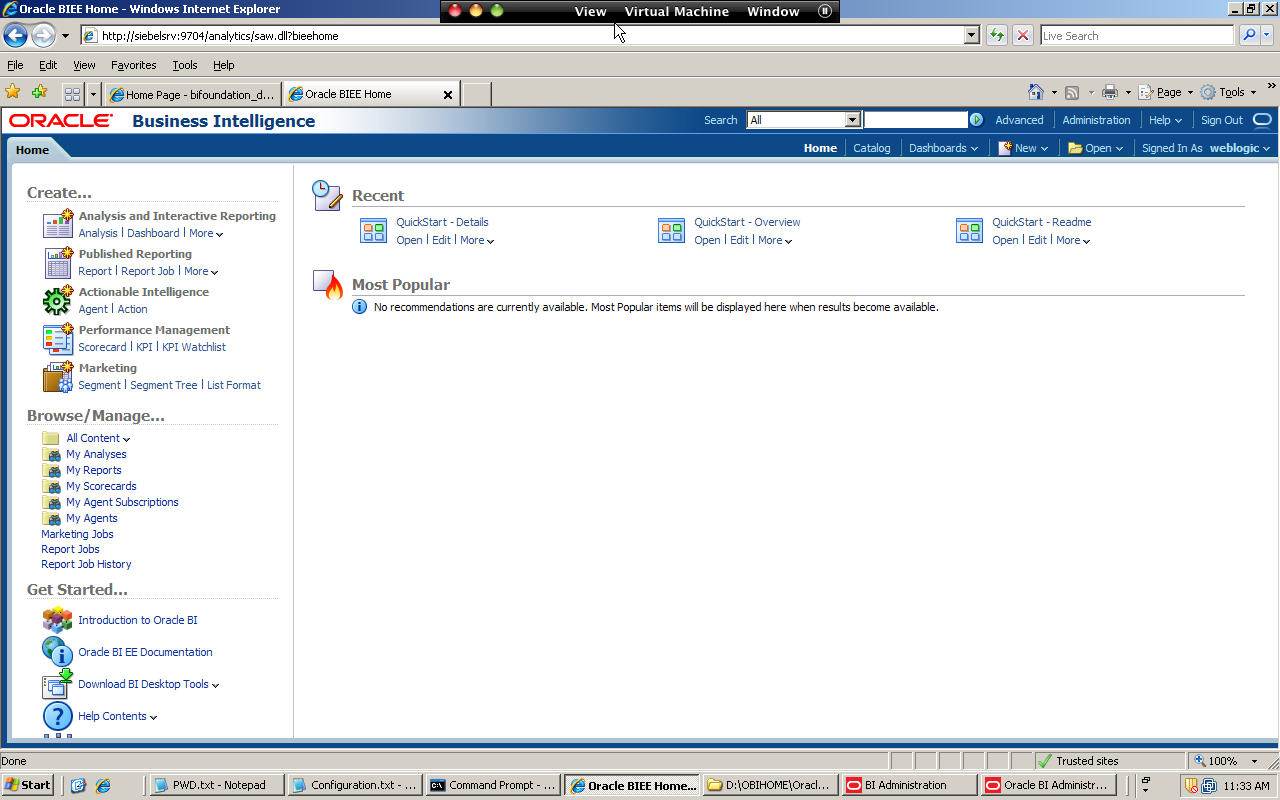
Task: Expand the Dashboards dropdown
Action: (941, 147)
